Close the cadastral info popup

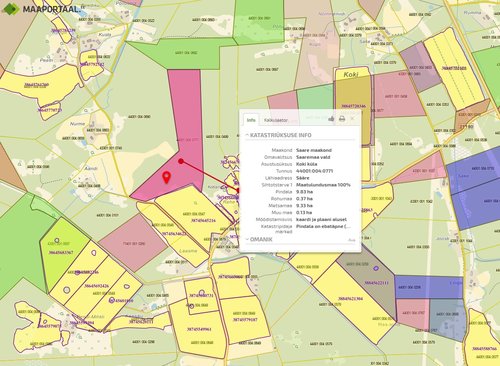click(x=352, y=119)
